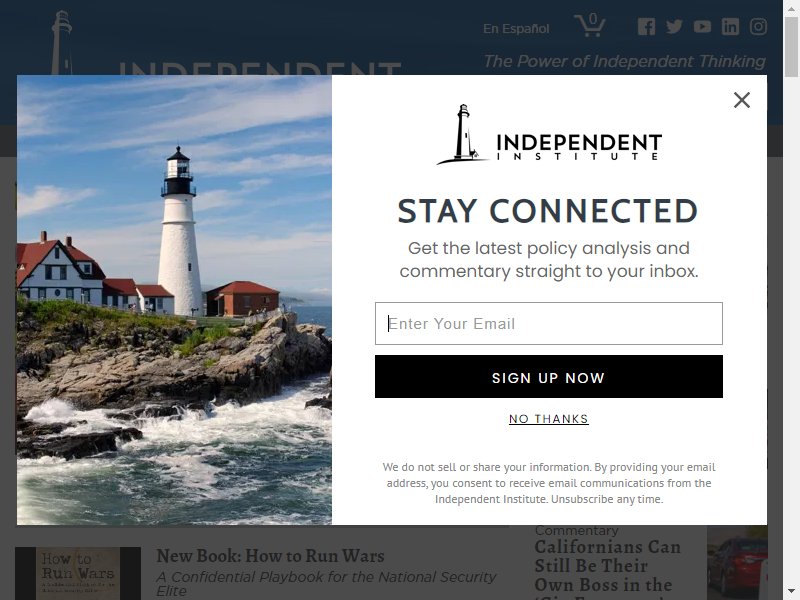Click the lighthouse photo in popup
The width and height of the screenshot is (800, 600).
(x=174, y=300)
